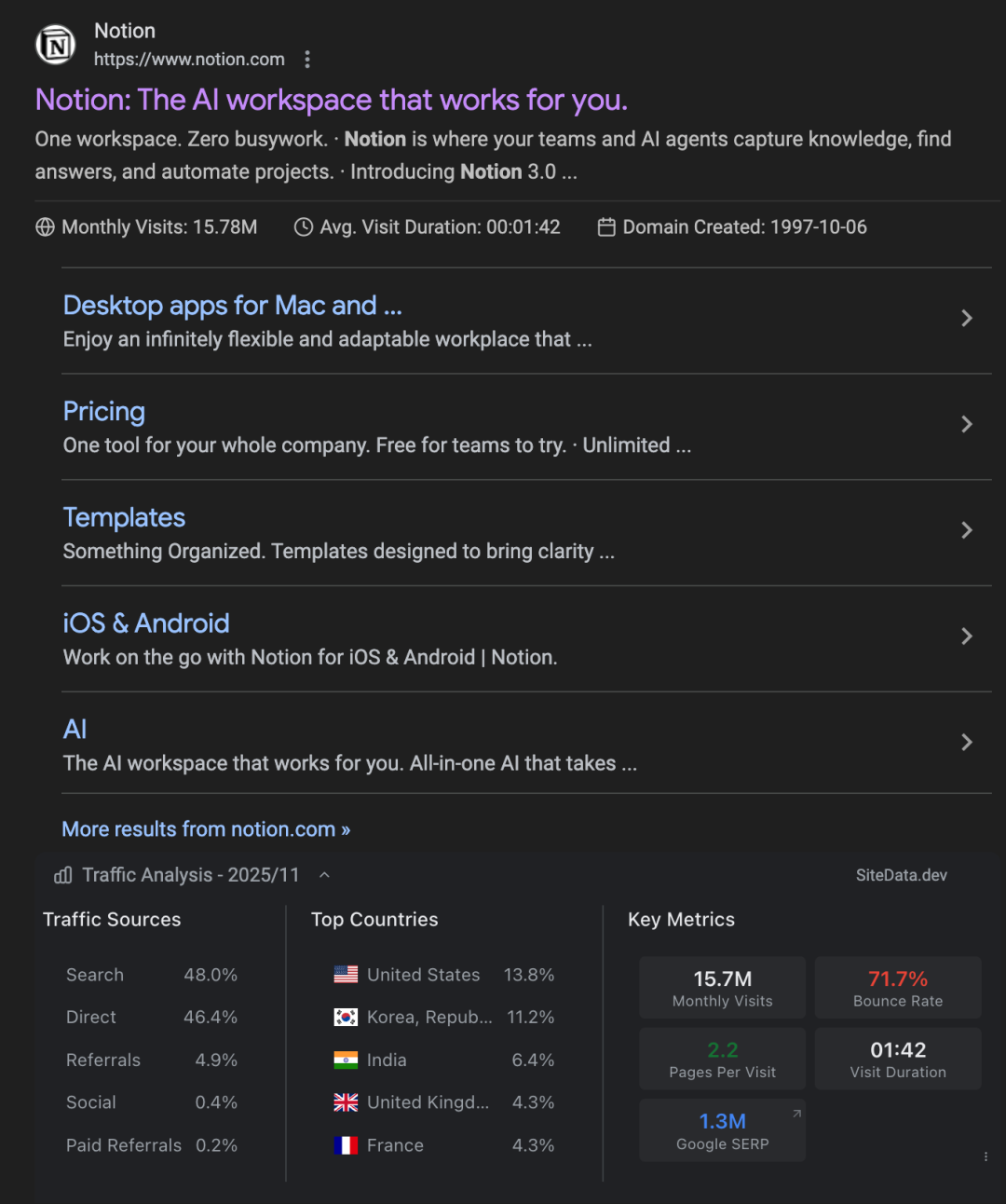
Task: Collapse the Traffic Analysis panel with caret
Action: (324, 875)
